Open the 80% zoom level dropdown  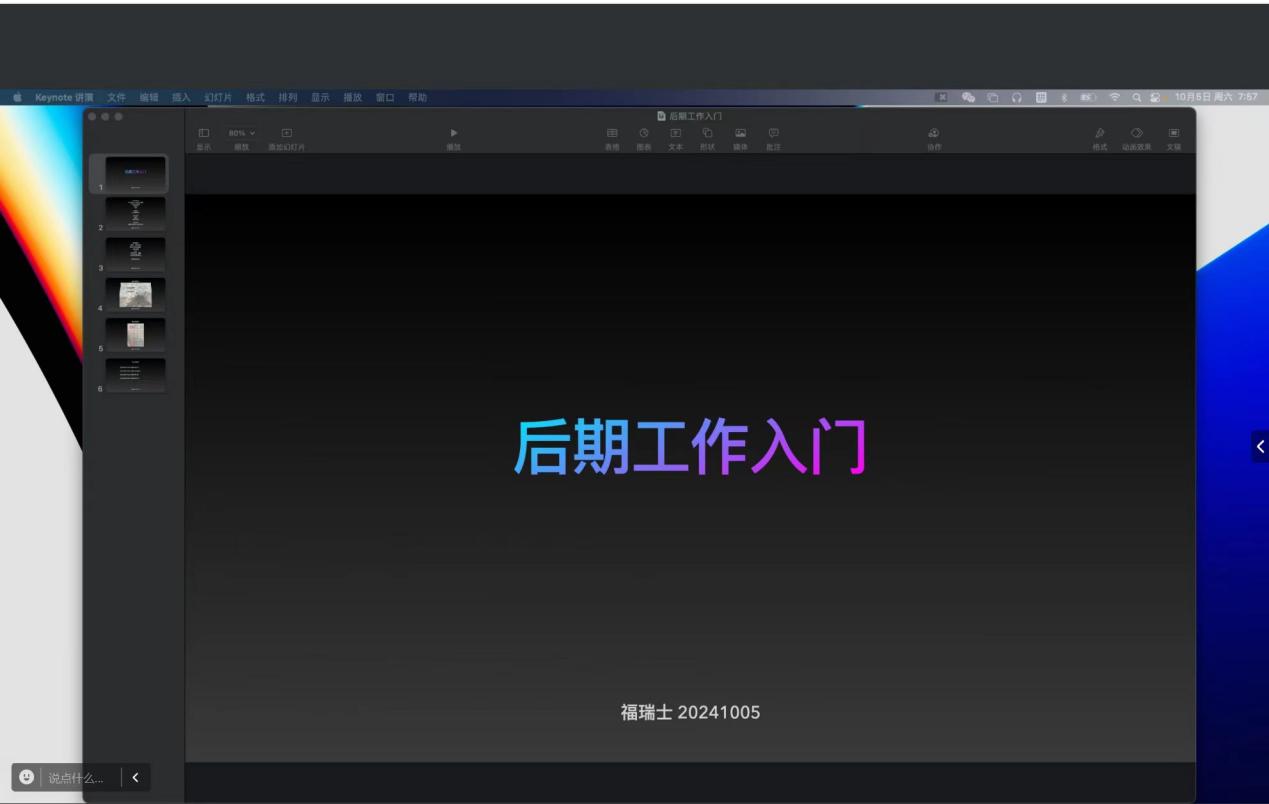coord(241,133)
